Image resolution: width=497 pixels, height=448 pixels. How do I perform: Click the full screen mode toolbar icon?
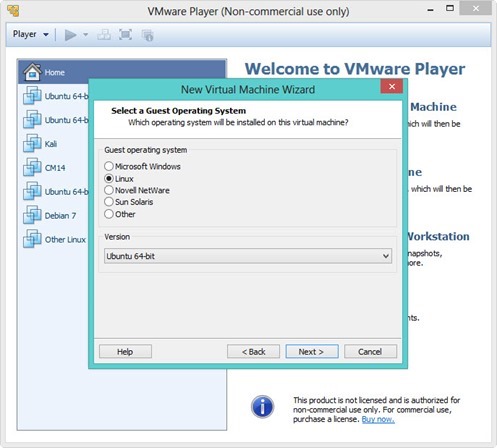125,35
